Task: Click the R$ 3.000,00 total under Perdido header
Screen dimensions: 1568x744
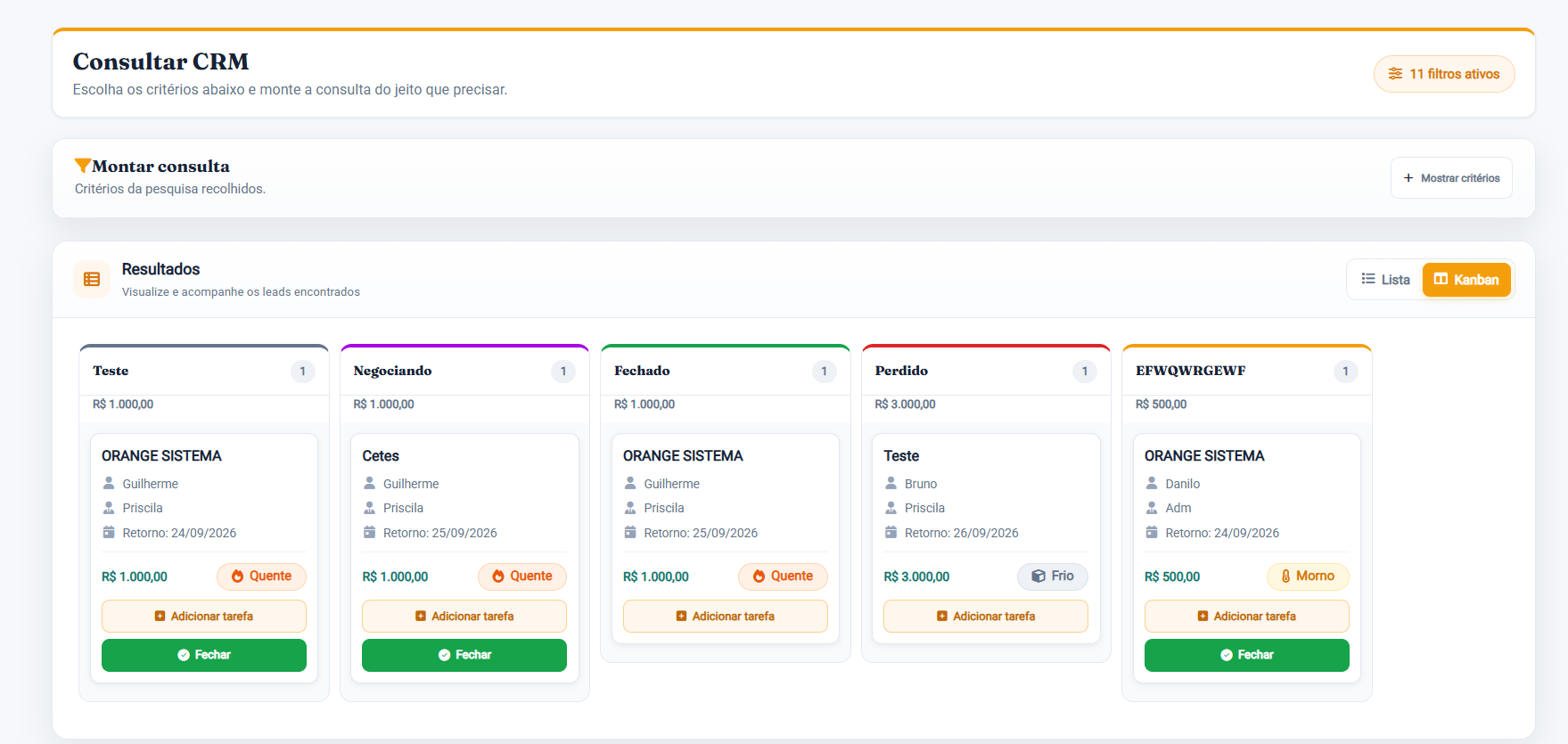Action: tap(905, 405)
